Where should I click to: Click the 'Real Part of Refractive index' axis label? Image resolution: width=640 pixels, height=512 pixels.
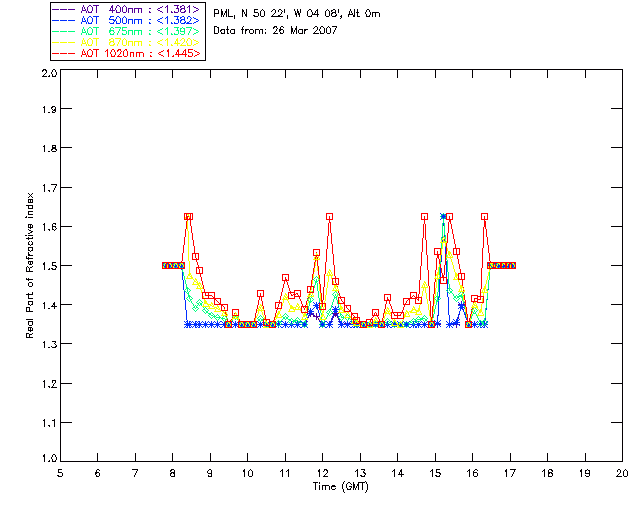(x=29, y=266)
